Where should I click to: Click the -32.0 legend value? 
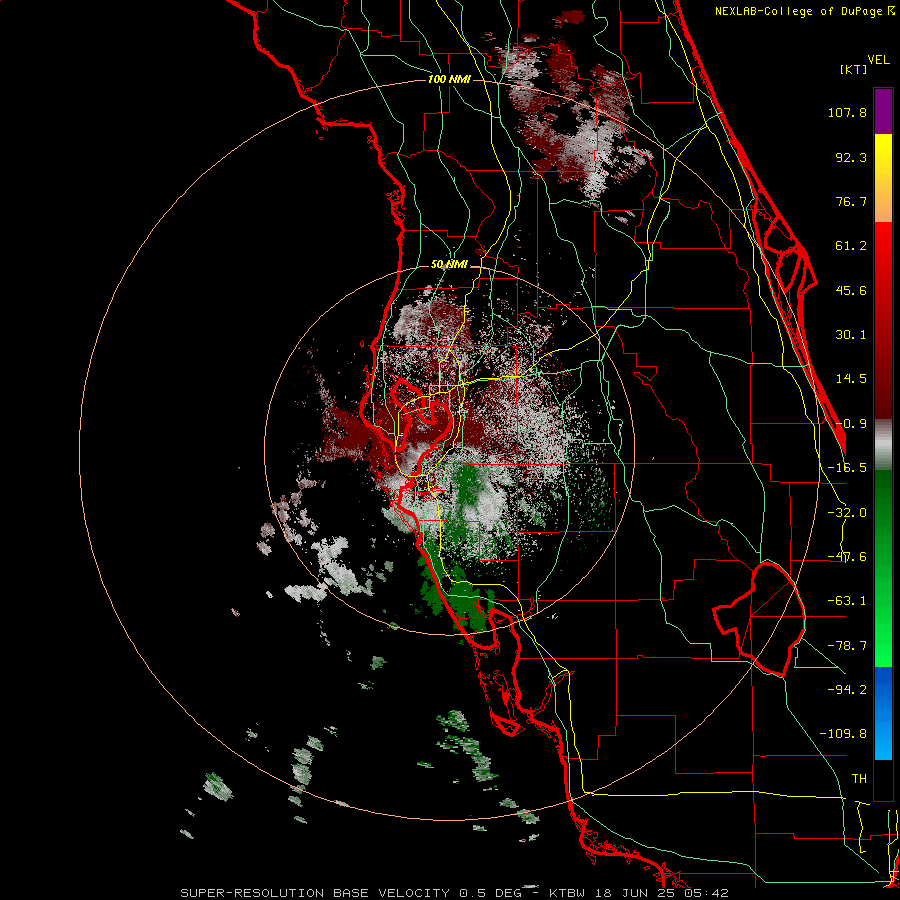click(847, 513)
